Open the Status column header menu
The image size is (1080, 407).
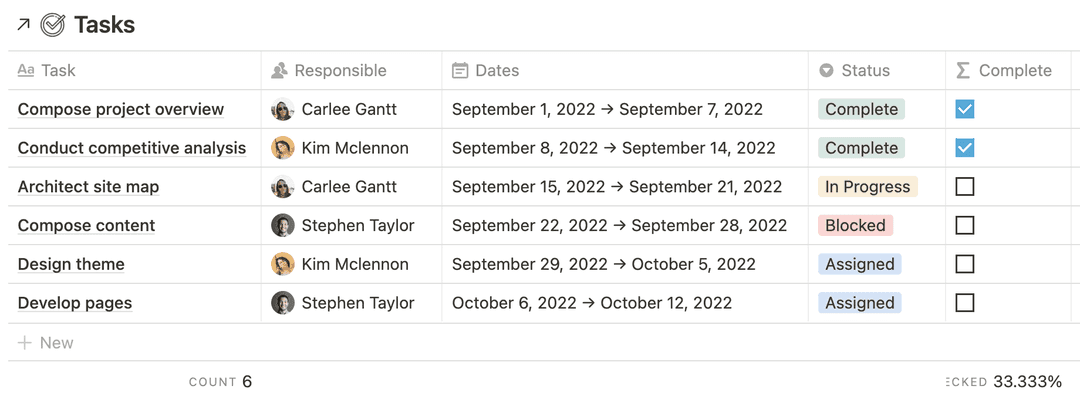click(877, 71)
